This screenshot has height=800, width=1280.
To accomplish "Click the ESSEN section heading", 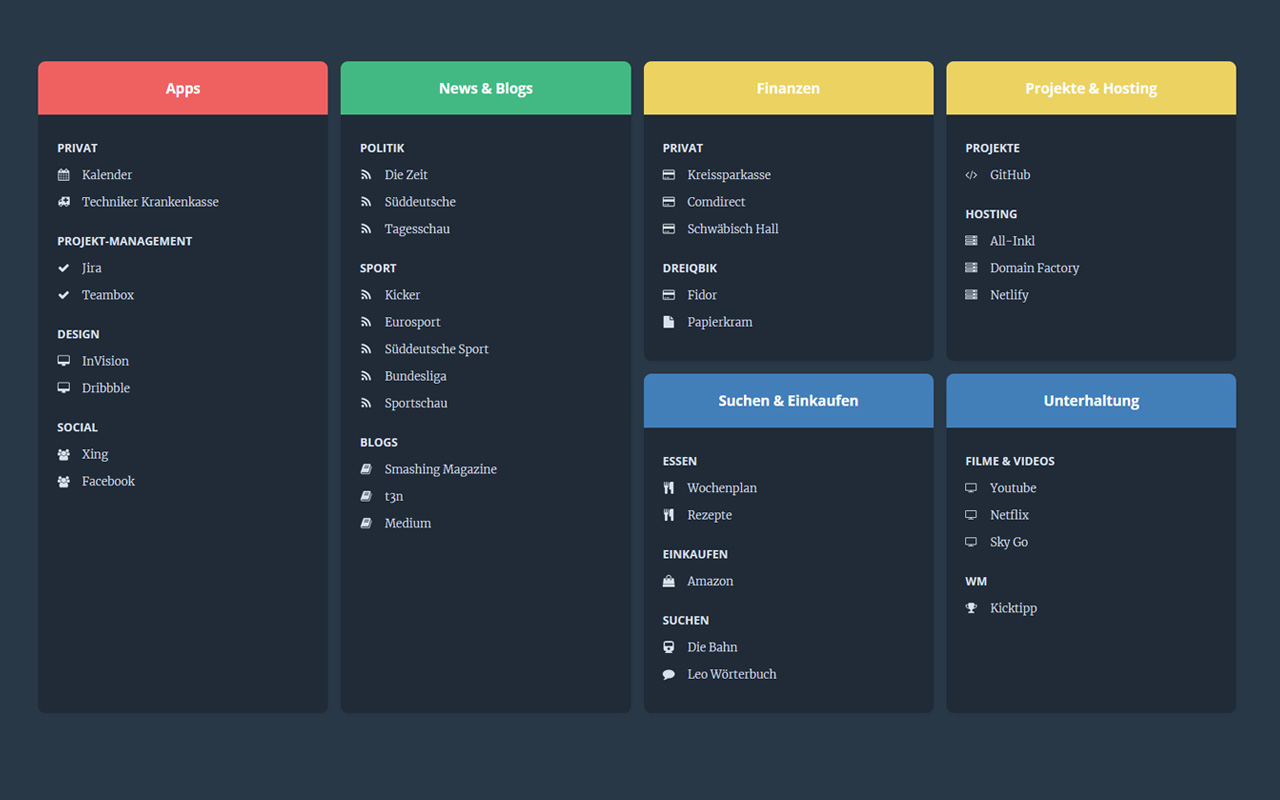I will pyautogui.click(x=680, y=461).
